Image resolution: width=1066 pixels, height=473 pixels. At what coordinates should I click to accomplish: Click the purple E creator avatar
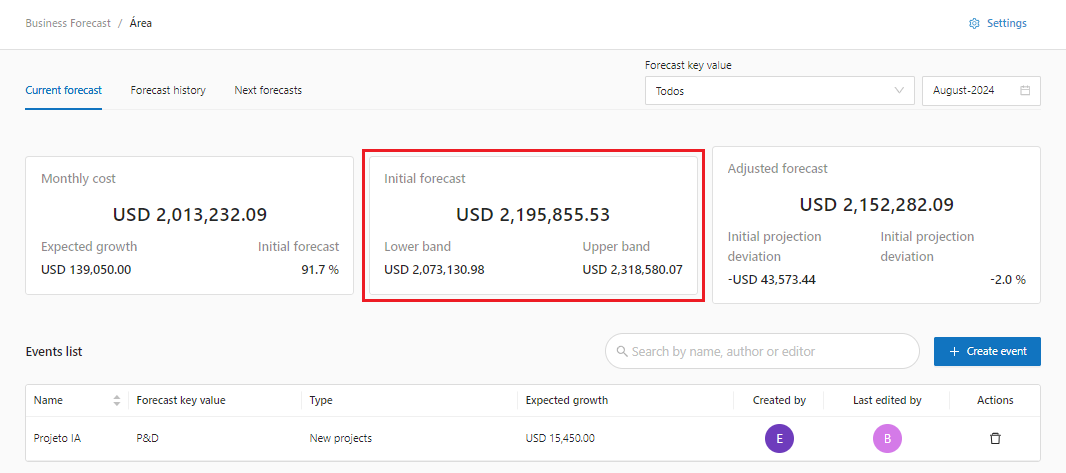(x=779, y=438)
